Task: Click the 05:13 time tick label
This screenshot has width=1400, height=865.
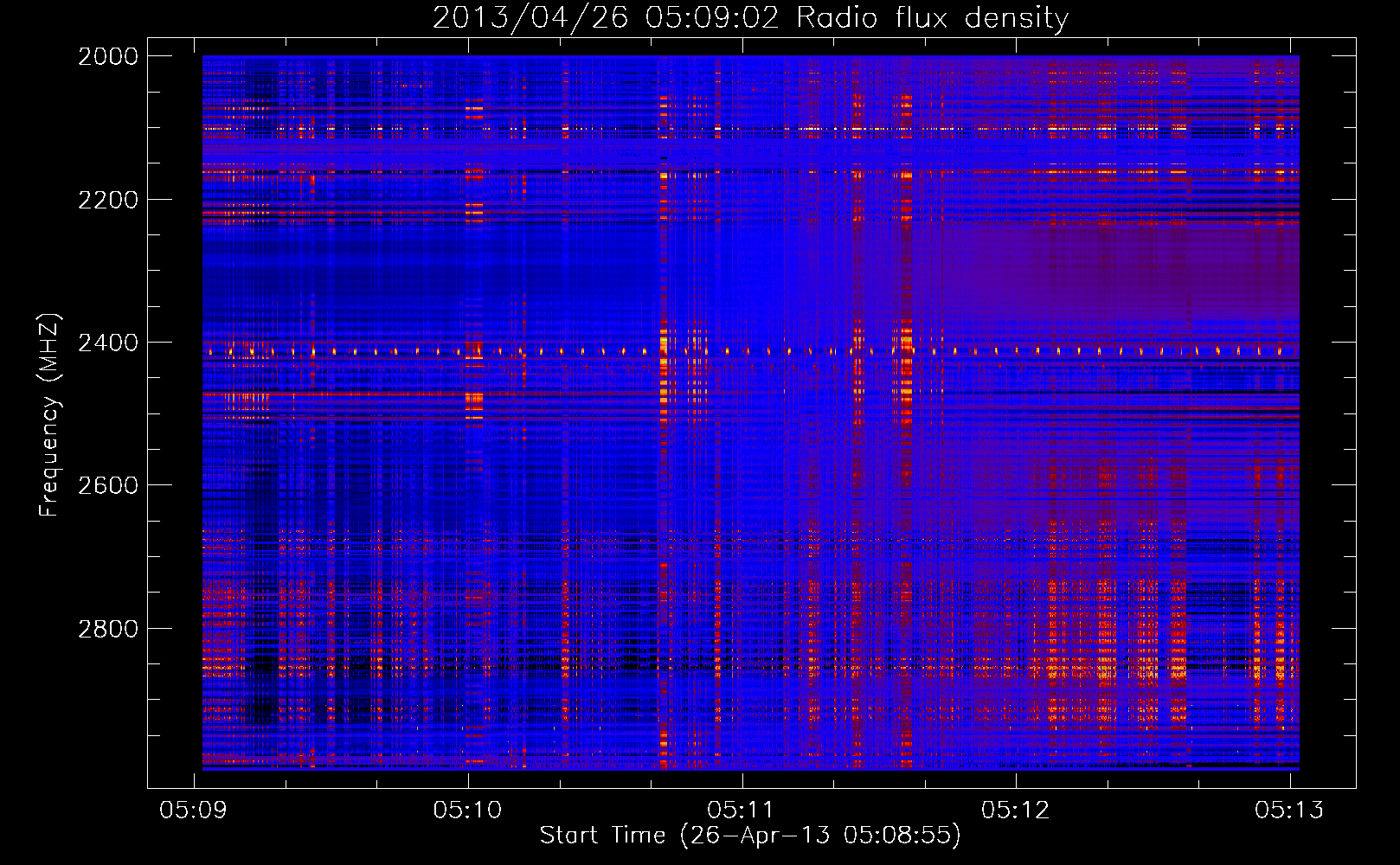Action: pos(1289,810)
